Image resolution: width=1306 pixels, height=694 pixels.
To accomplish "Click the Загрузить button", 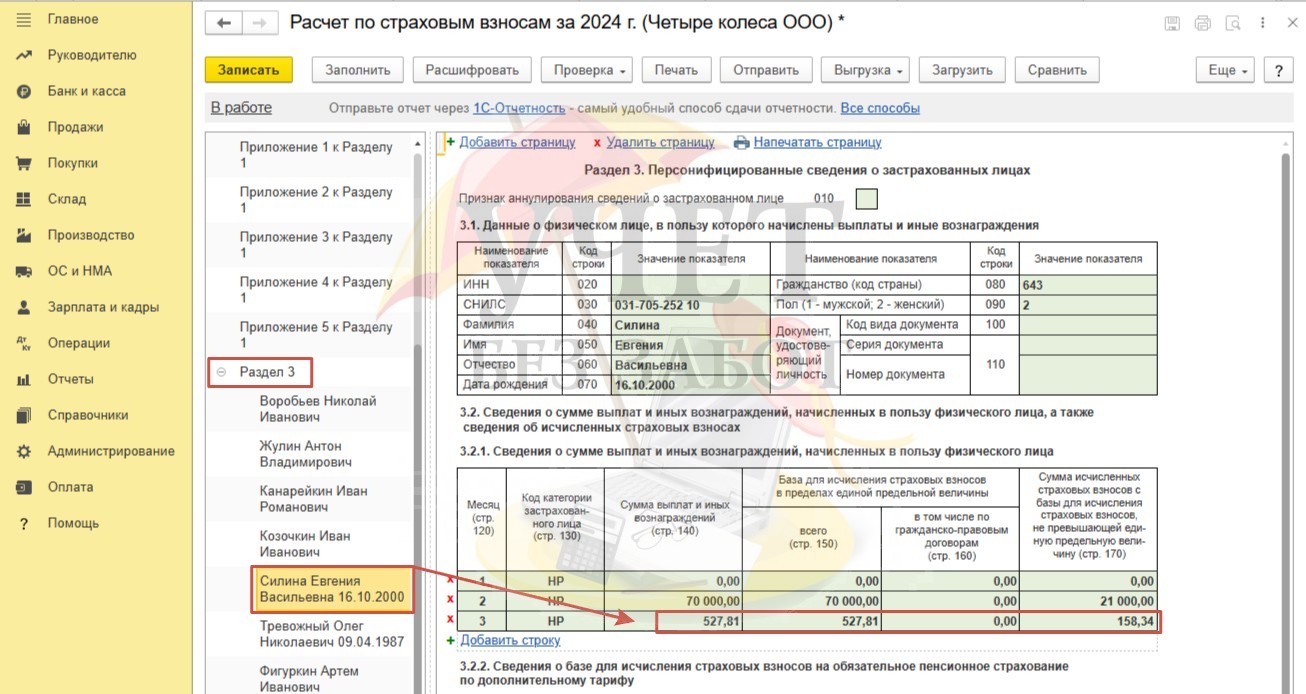I will click(x=962, y=70).
